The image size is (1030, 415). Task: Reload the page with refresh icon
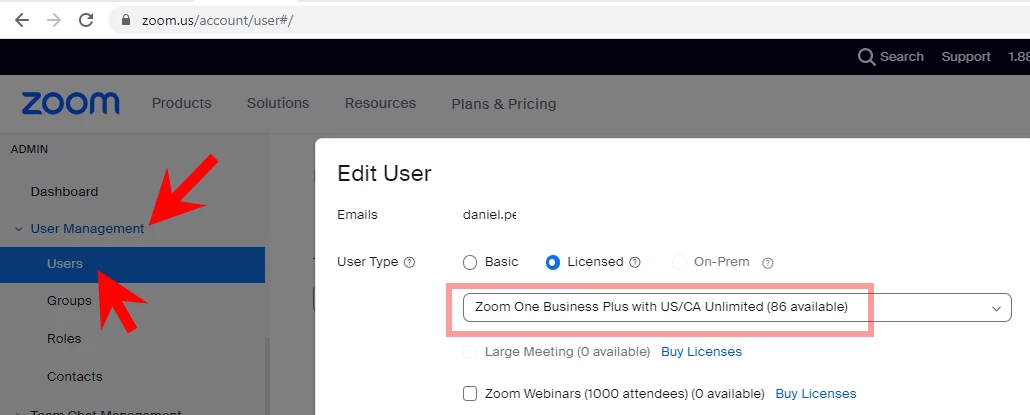point(85,20)
